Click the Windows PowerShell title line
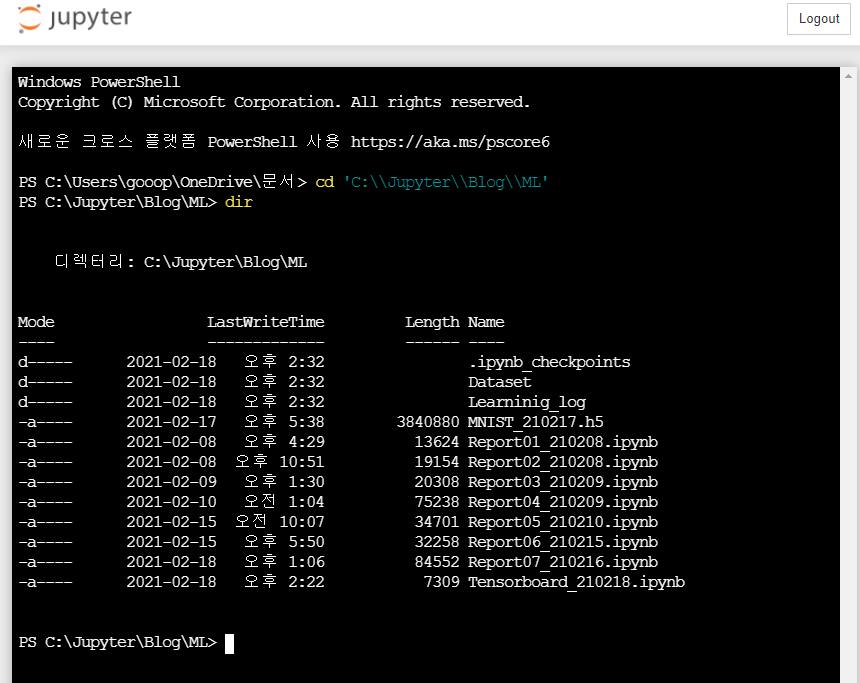The width and height of the screenshot is (860, 683). 99,82
